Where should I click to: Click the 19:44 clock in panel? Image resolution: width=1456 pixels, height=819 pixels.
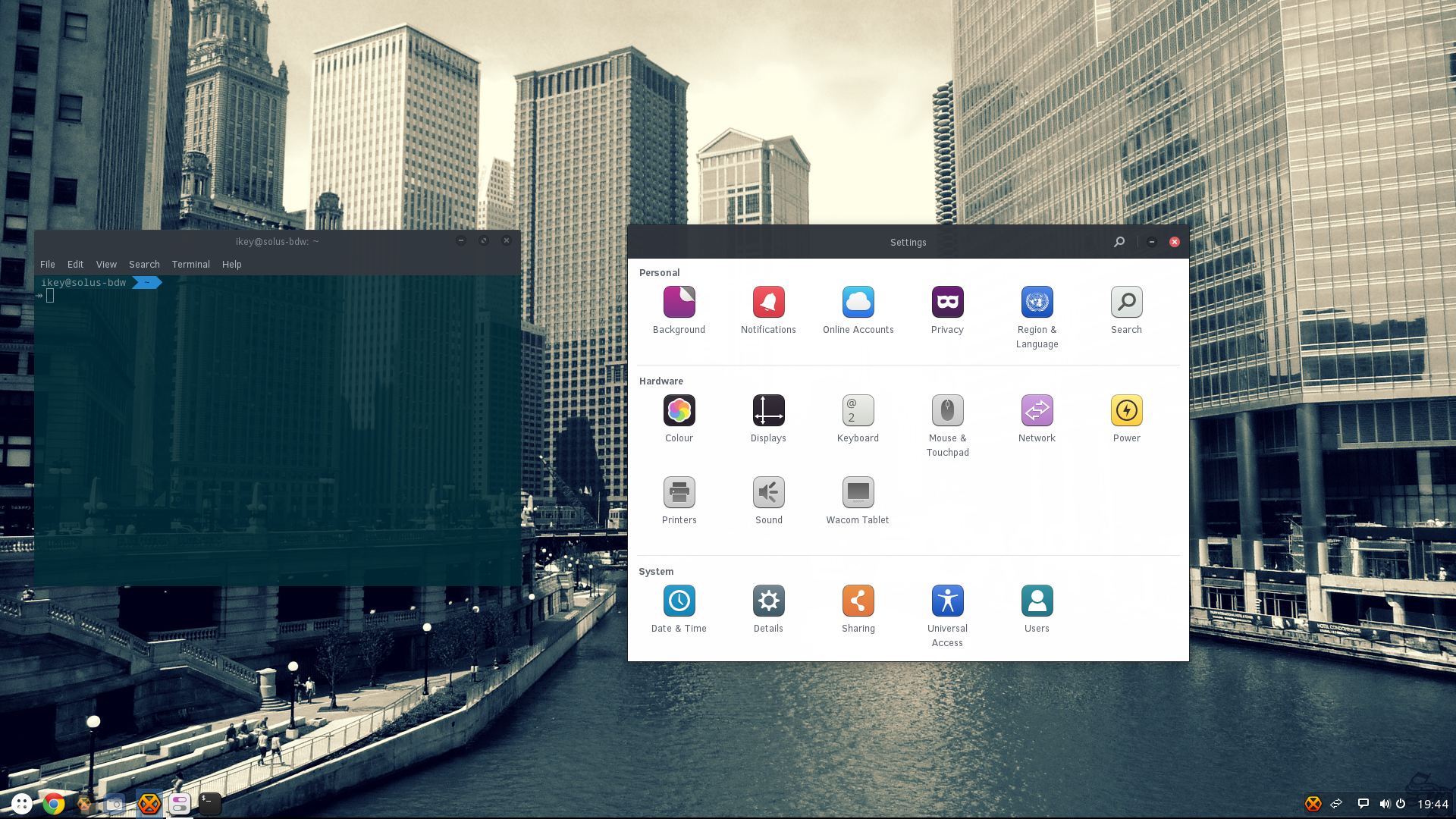(1432, 804)
